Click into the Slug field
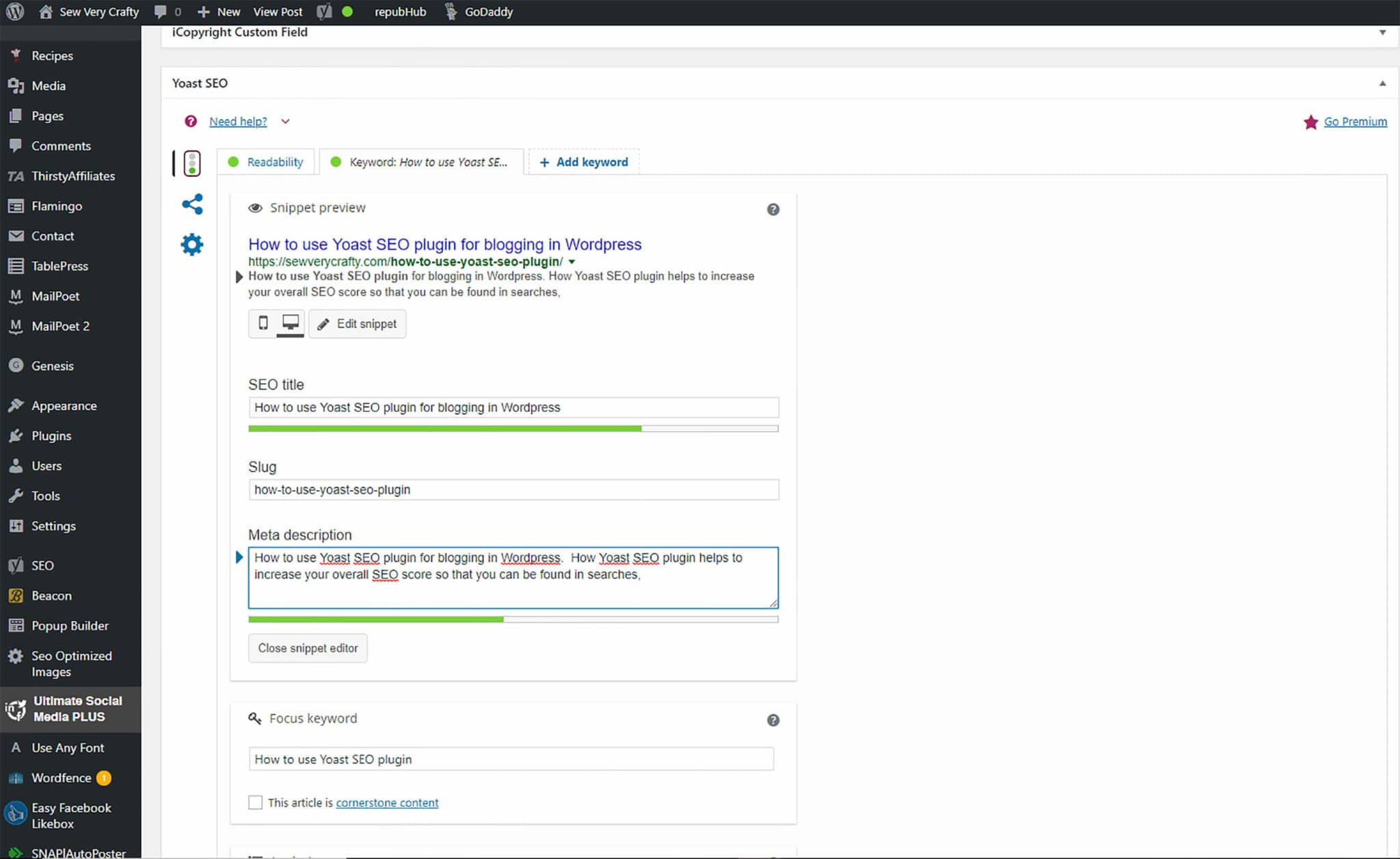The height and width of the screenshot is (859, 1400). click(513, 489)
